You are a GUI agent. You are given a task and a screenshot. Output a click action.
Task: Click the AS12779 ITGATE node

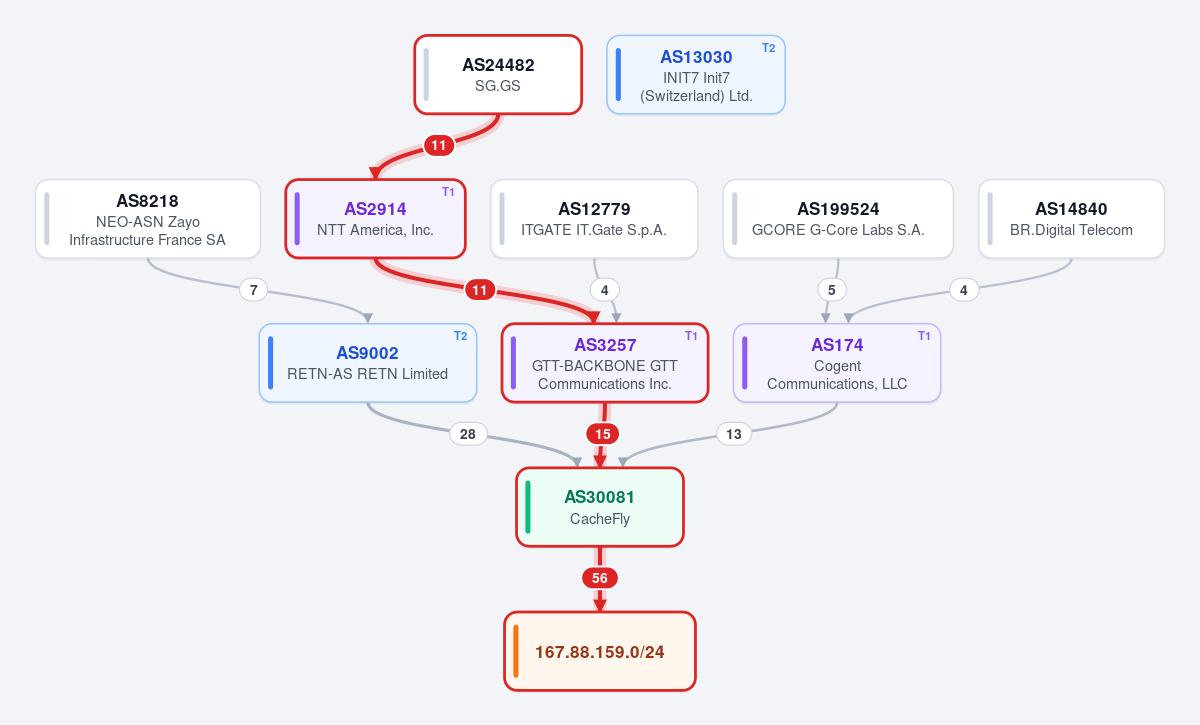pos(594,219)
